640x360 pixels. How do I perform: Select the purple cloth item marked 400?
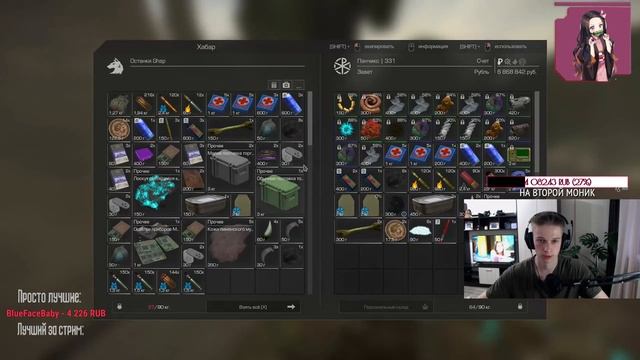[x=144, y=155]
